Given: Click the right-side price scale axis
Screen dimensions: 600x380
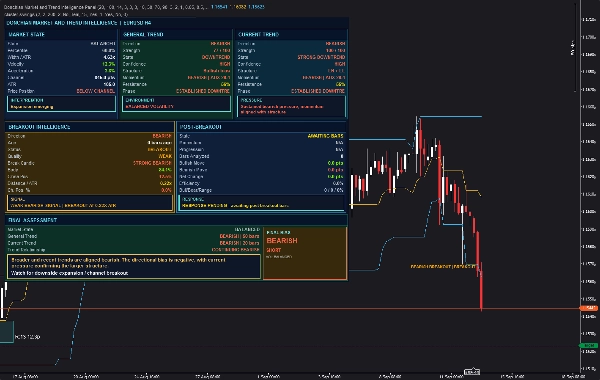Looking at the screenshot, I should pyautogui.click(x=590, y=186).
